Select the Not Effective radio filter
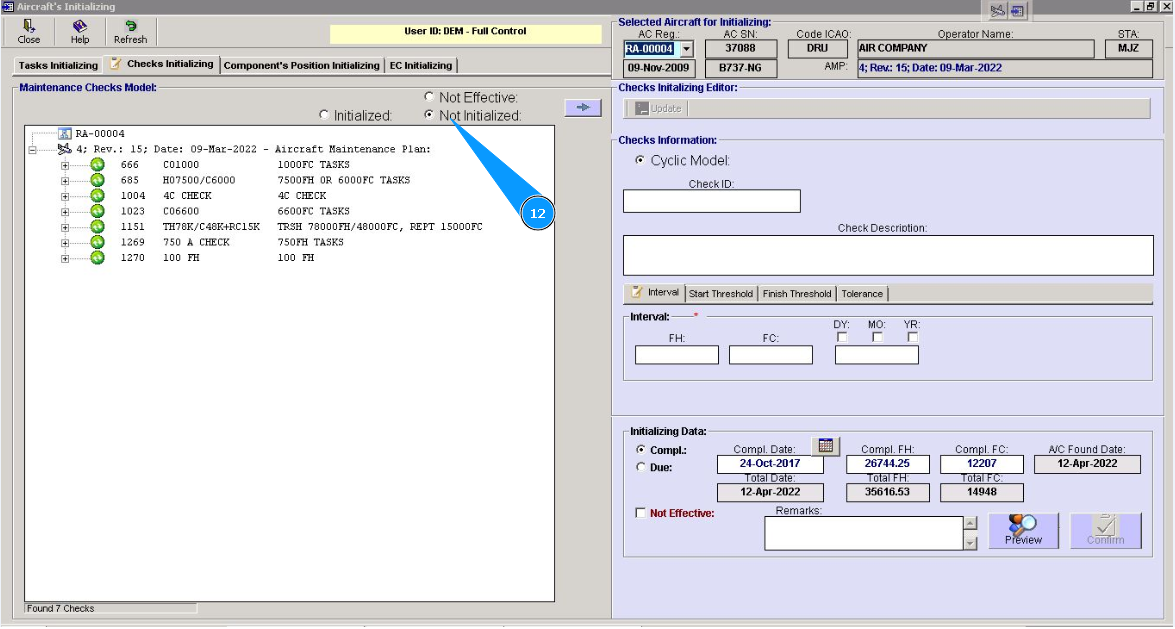1175x629 pixels. [429, 97]
